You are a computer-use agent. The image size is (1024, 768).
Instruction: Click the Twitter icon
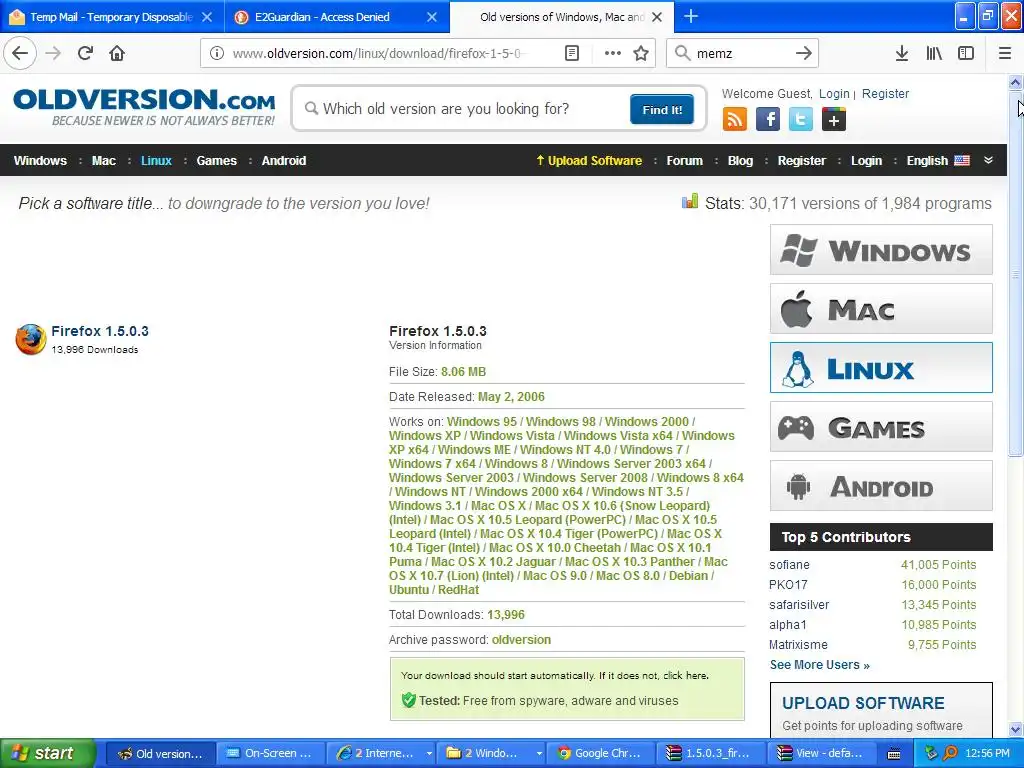pyautogui.click(x=801, y=120)
